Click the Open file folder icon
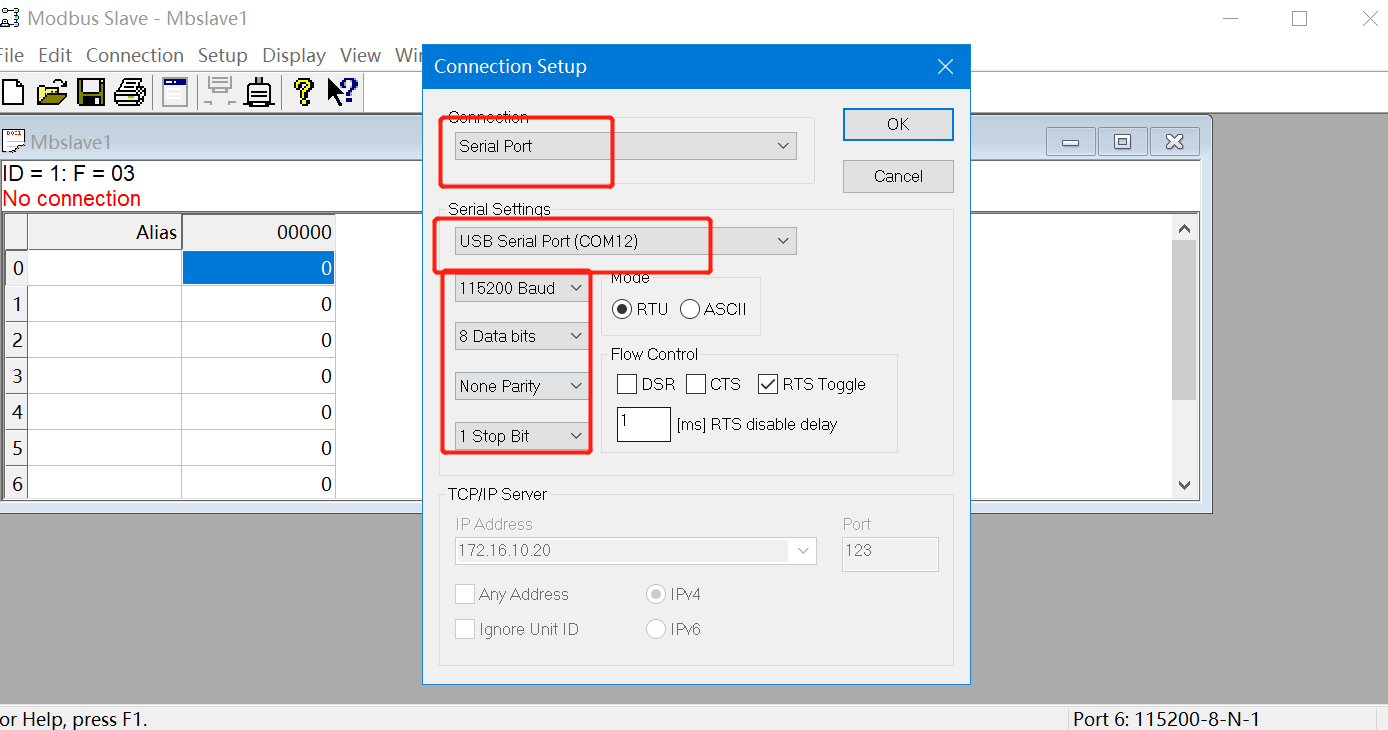The height and width of the screenshot is (730, 1388). click(x=52, y=92)
